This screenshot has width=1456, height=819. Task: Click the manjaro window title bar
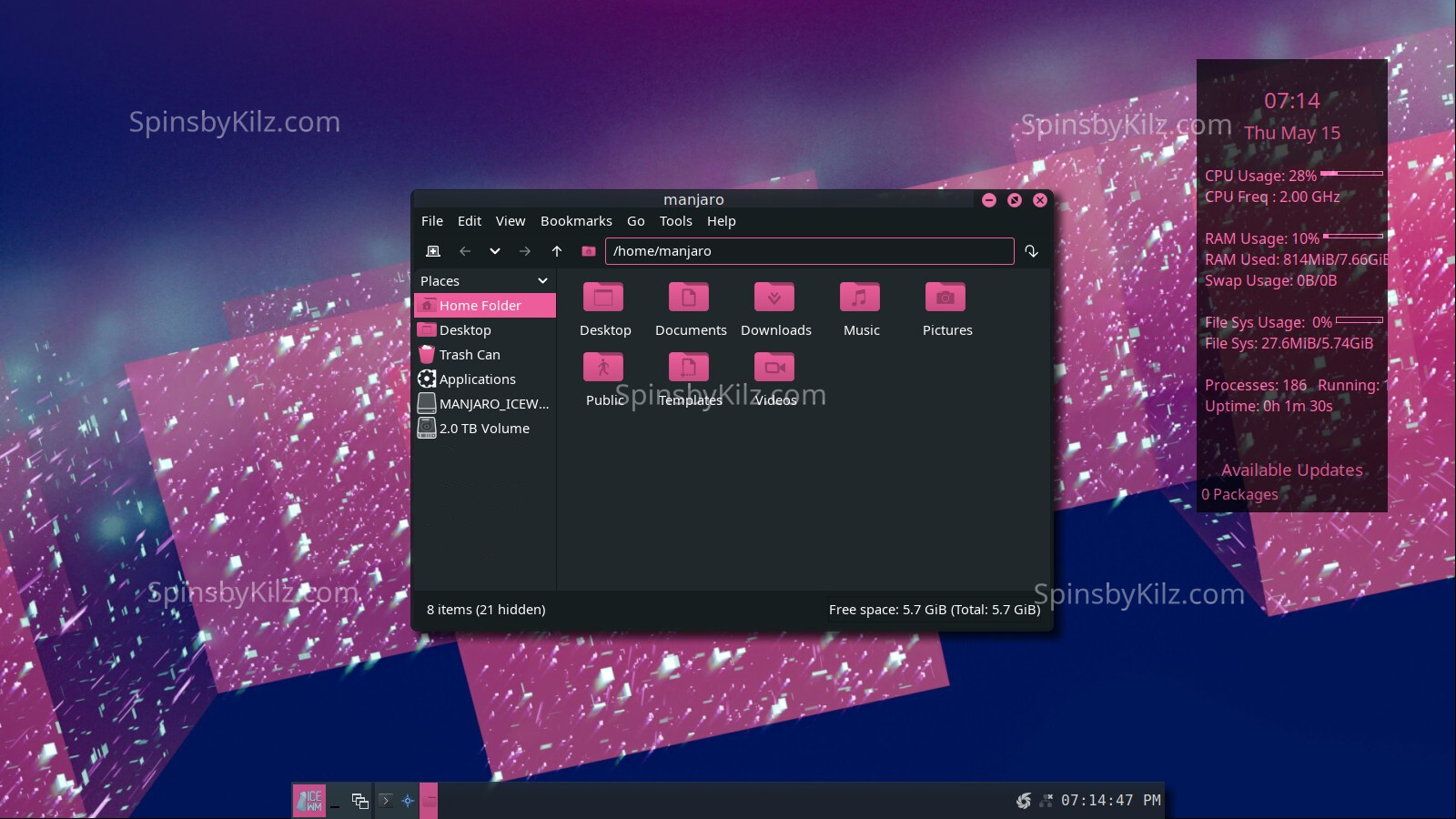click(693, 200)
